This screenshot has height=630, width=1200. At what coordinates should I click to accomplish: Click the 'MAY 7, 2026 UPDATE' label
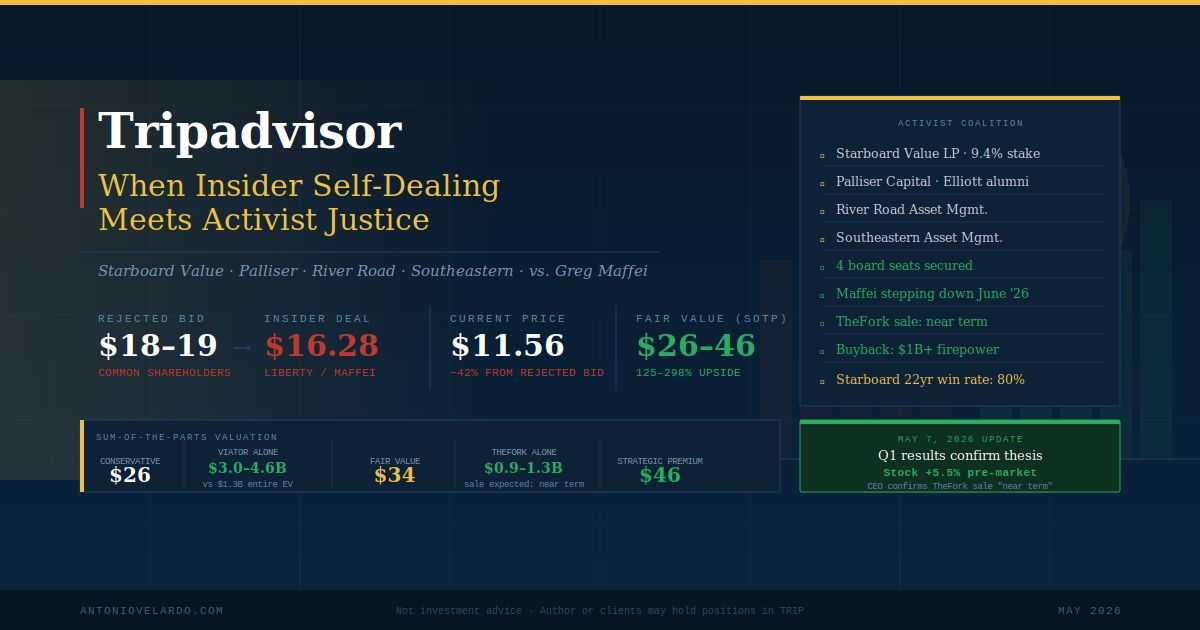point(960,440)
